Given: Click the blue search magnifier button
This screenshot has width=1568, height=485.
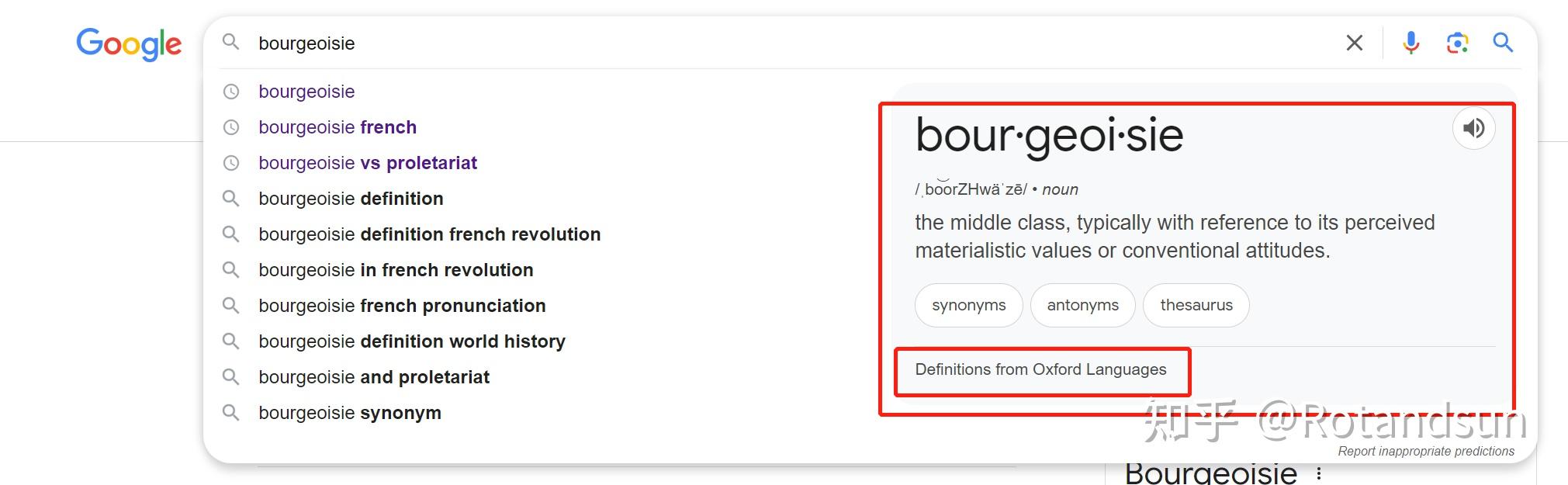Looking at the screenshot, I should pos(1503,43).
